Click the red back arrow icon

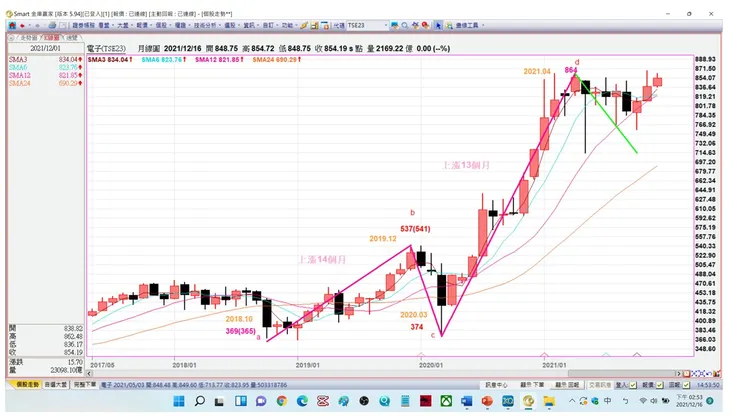pos(22,25)
